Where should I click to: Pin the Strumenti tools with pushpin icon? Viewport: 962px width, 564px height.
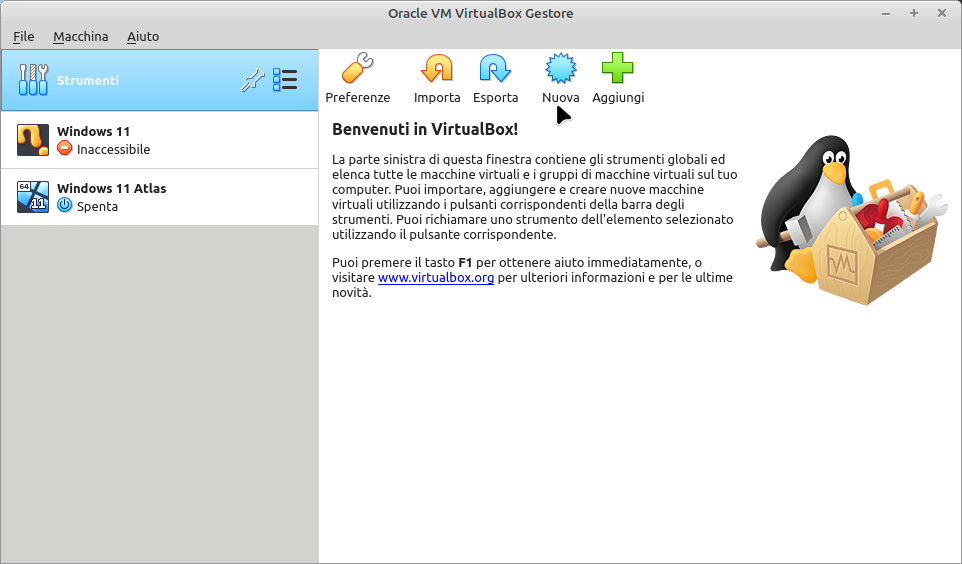coord(252,81)
